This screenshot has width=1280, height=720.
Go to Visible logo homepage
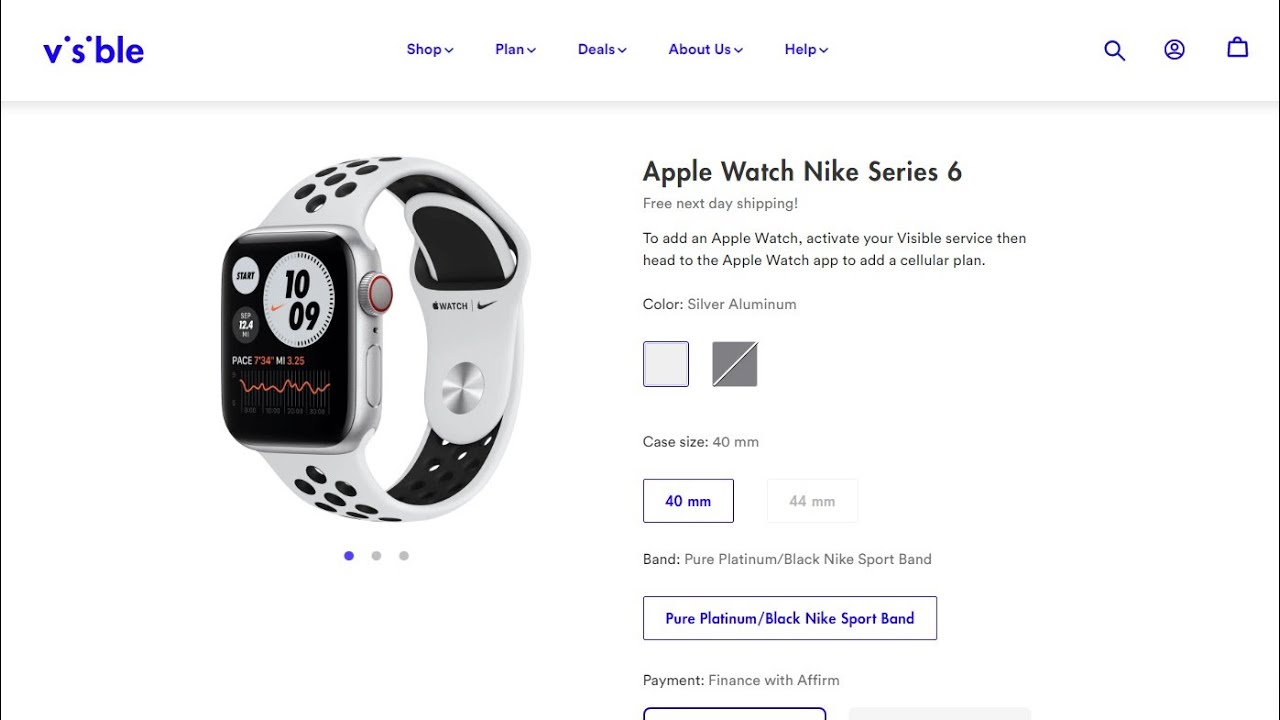[x=93, y=49]
